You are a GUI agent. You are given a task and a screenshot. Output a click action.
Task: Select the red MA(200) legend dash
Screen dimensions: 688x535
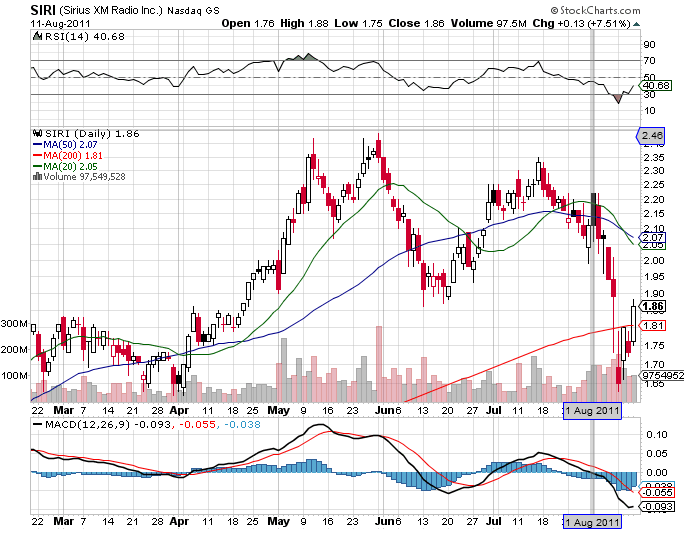pos(38,155)
